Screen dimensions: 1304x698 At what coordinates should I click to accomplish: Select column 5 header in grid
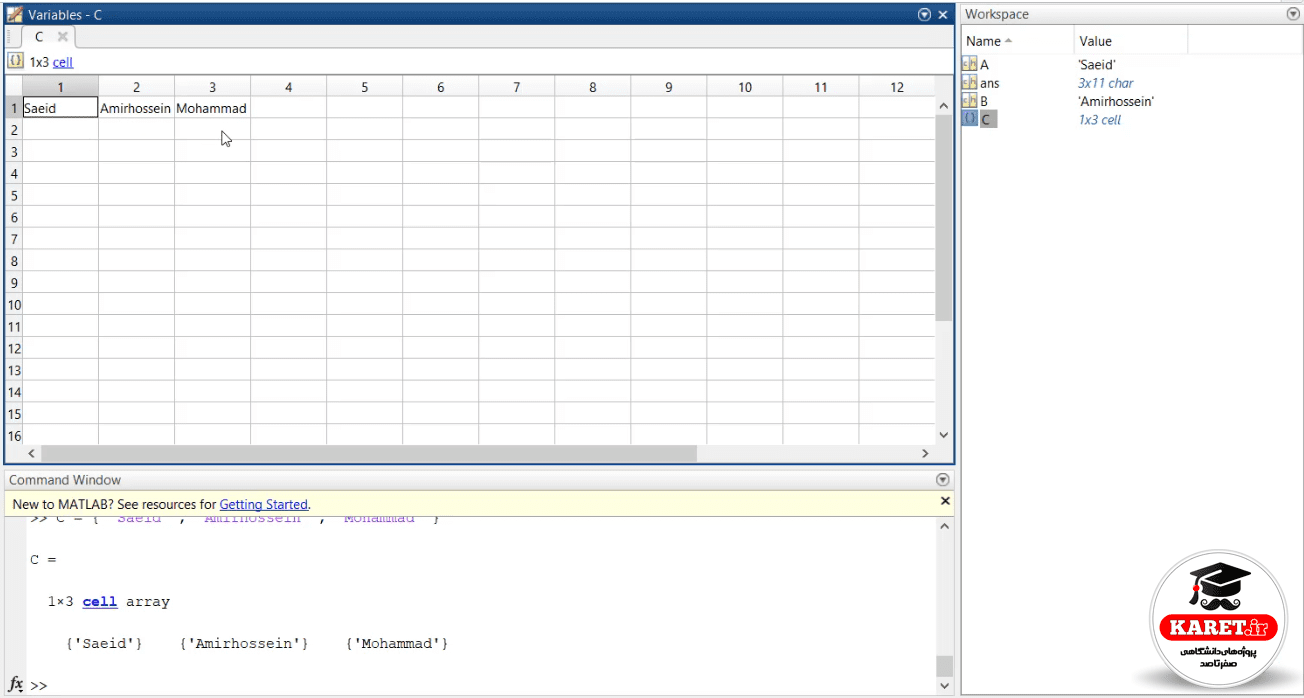(x=364, y=87)
